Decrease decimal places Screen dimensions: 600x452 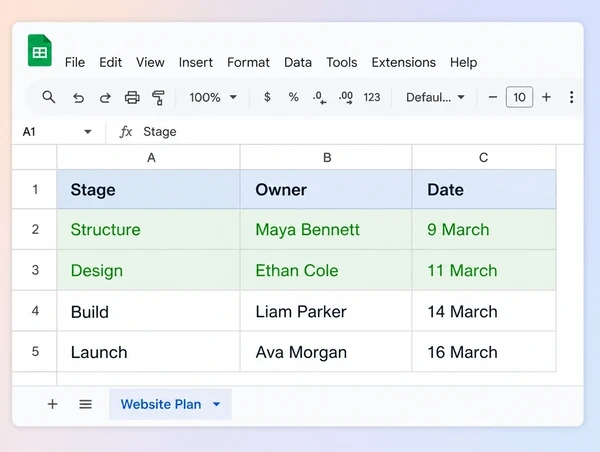pyautogui.click(x=320, y=98)
